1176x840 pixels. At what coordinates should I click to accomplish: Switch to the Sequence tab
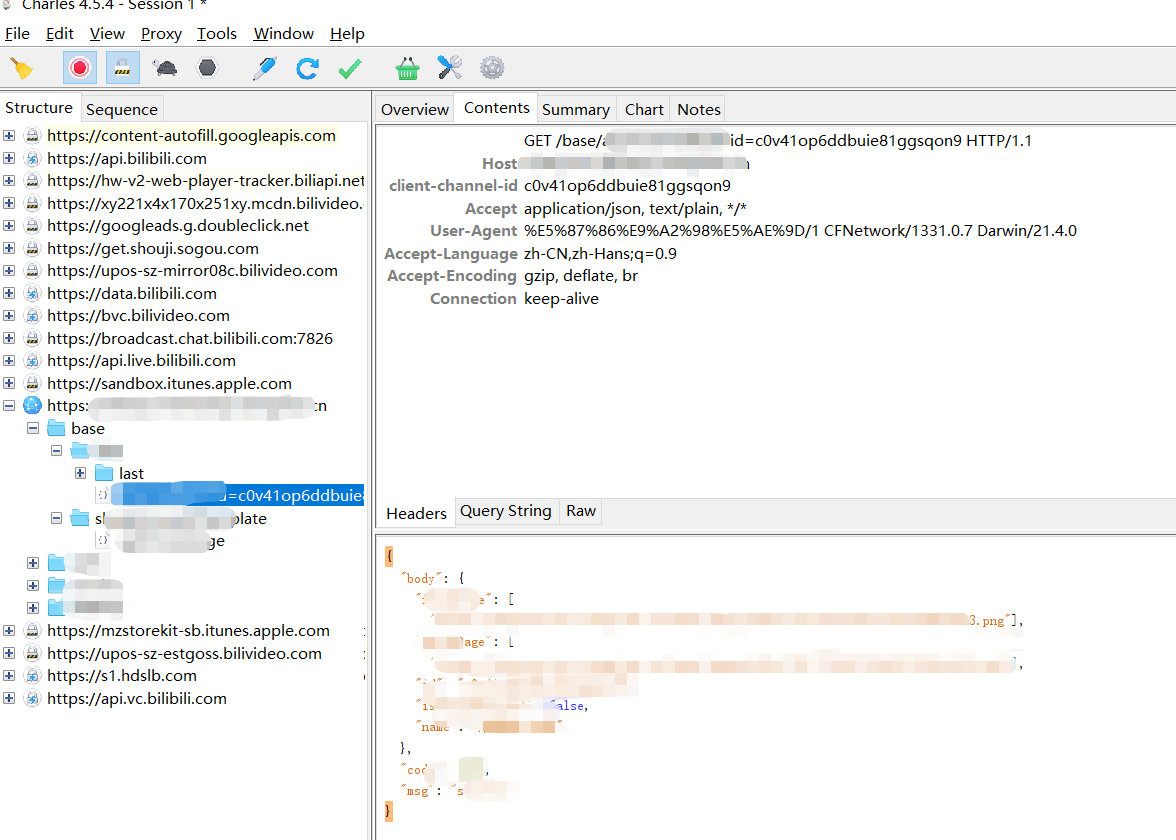(122, 110)
